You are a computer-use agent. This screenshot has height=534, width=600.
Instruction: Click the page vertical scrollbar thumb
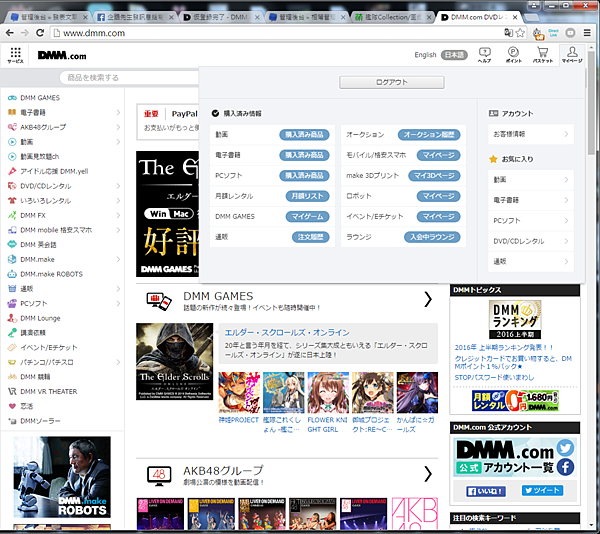click(591, 103)
